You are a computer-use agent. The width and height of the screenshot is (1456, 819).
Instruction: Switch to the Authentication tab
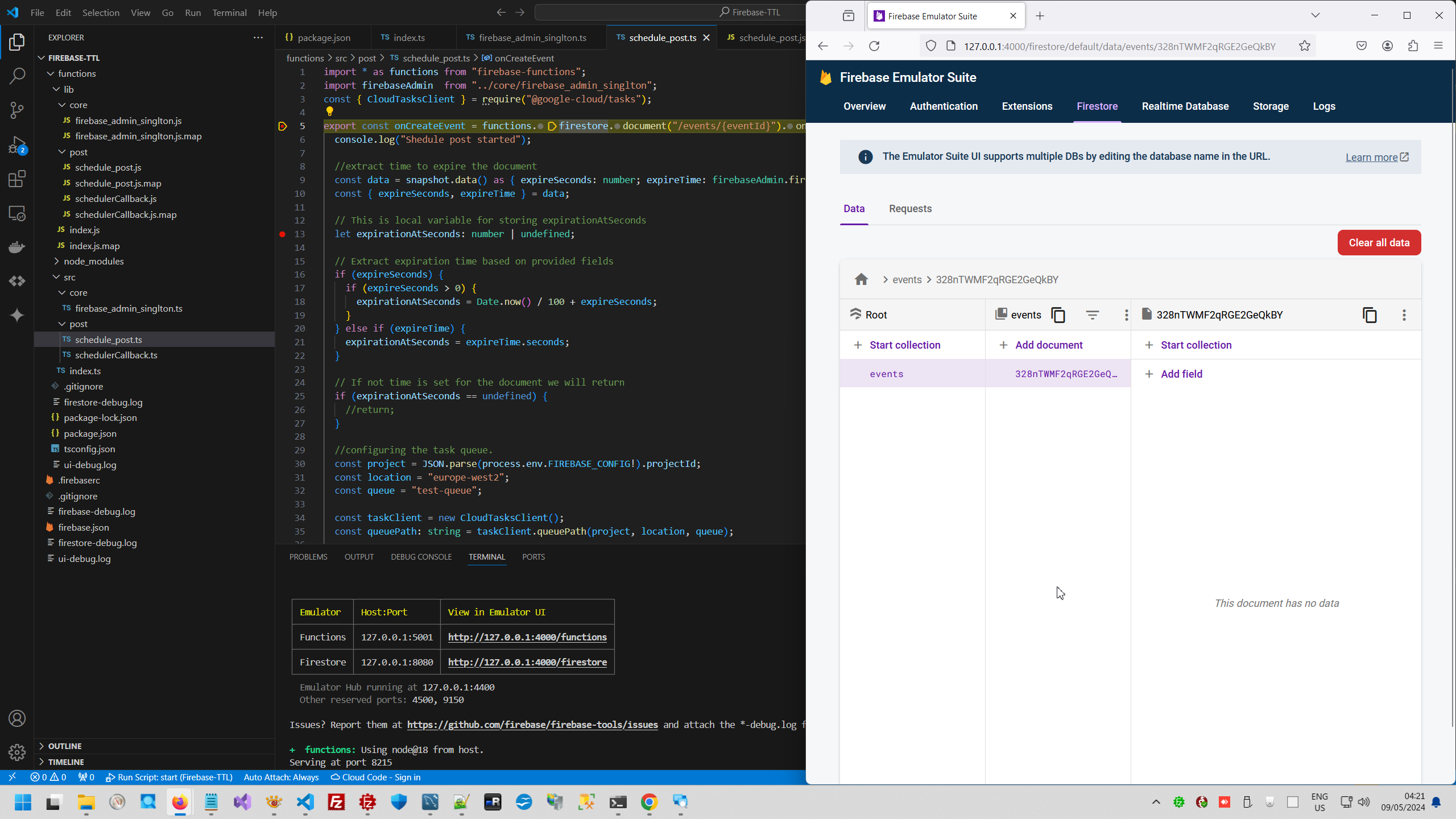coord(944,106)
